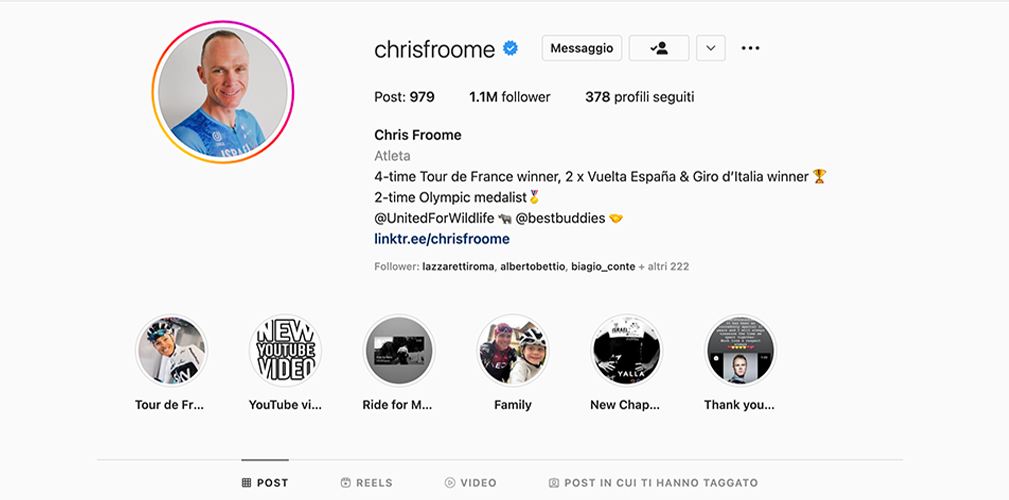Toggle the following person-check button
This screenshot has width=1009, height=500.
[659, 48]
